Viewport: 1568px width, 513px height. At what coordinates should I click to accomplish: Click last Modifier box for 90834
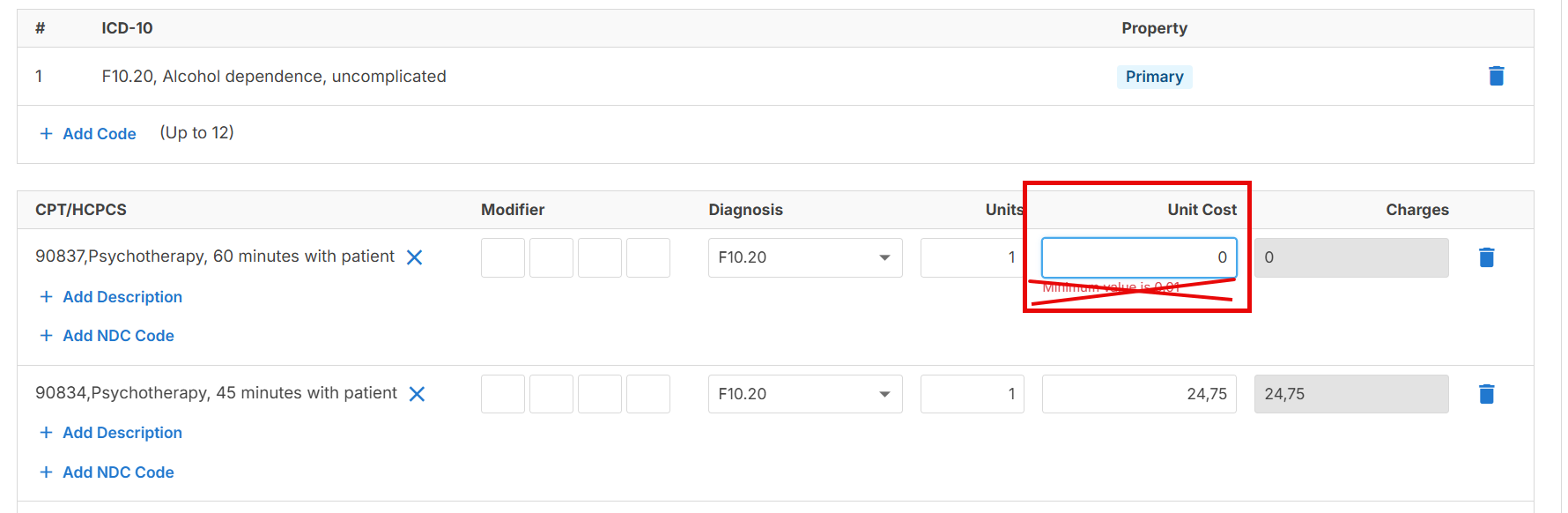(648, 394)
